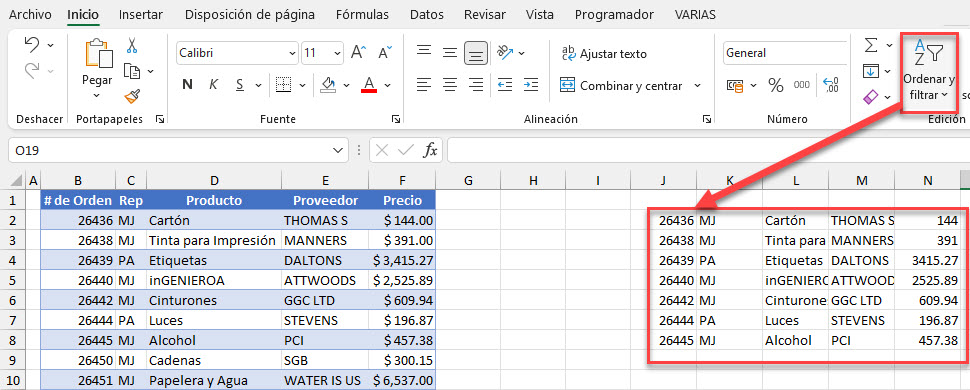This screenshot has height=390, width=970.
Task: Open the Calibri font name dropdown
Action: click(x=292, y=53)
